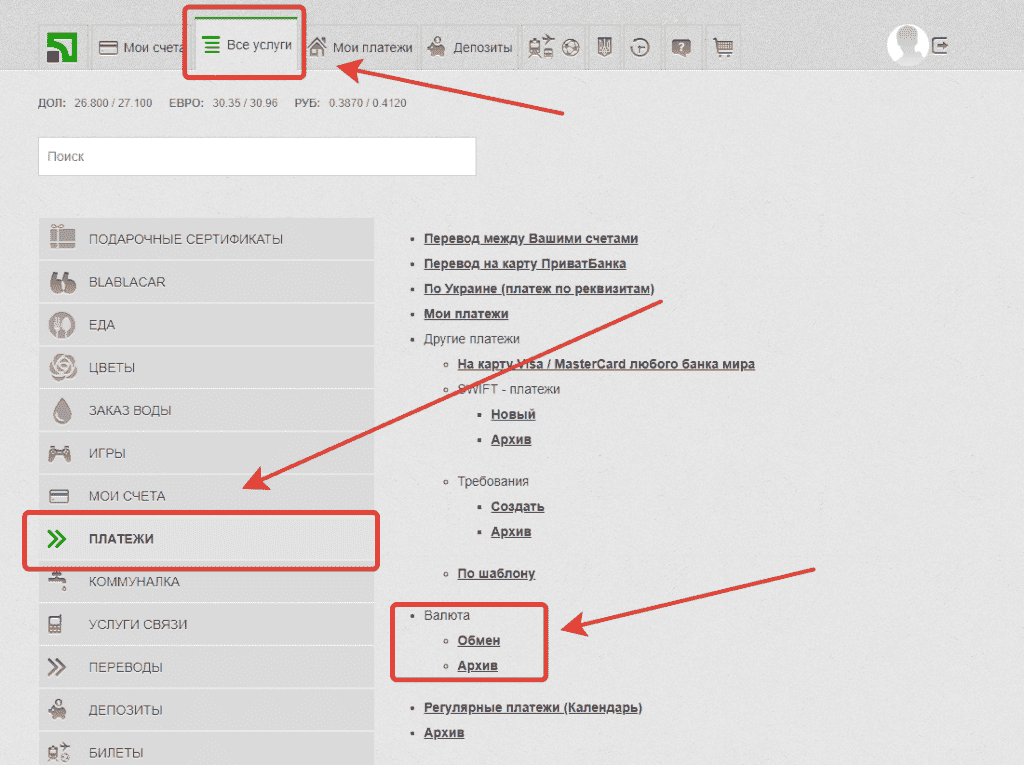
Task: Open the shopping cart icon
Action: pyautogui.click(x=723, y=47)
